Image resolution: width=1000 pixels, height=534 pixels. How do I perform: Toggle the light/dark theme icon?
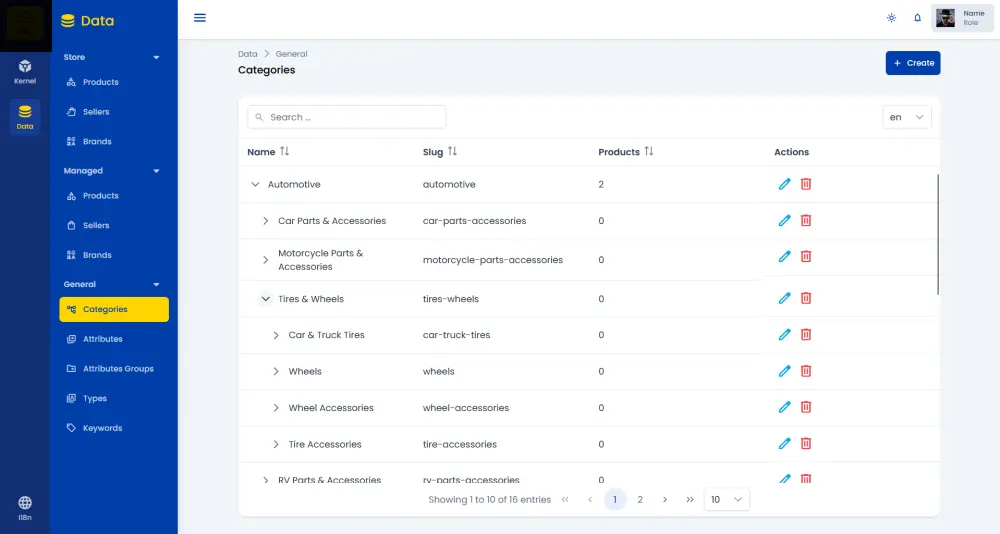point(892,18)
